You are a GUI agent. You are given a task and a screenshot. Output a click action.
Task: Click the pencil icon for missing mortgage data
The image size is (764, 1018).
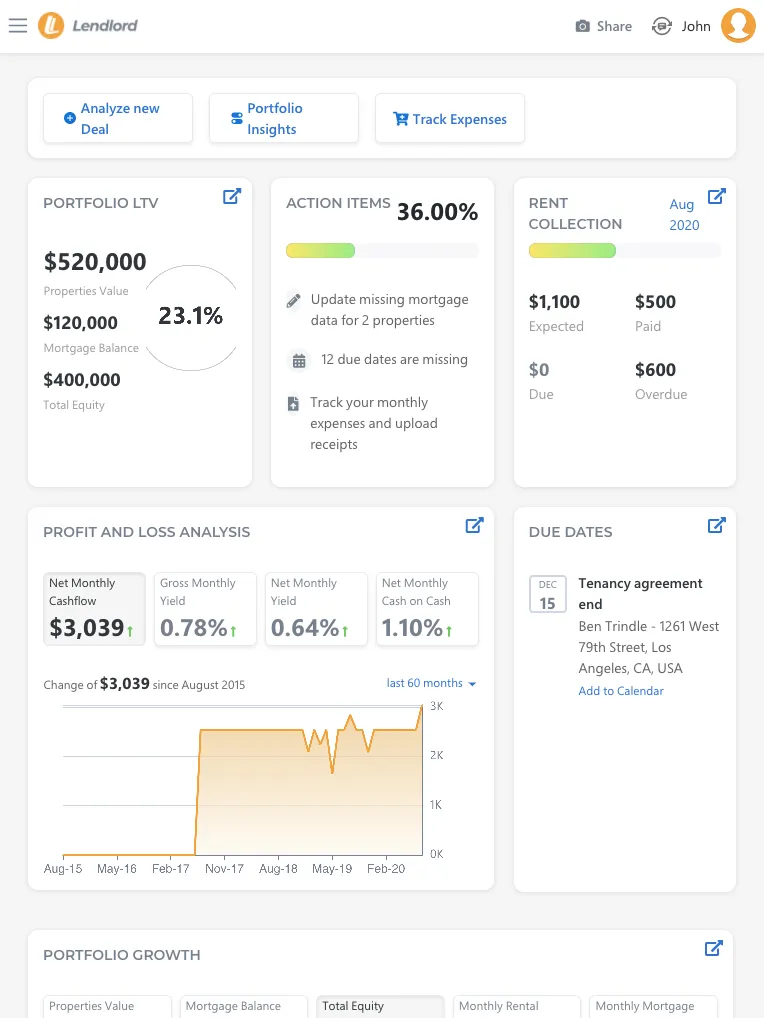tap(293, 301)
